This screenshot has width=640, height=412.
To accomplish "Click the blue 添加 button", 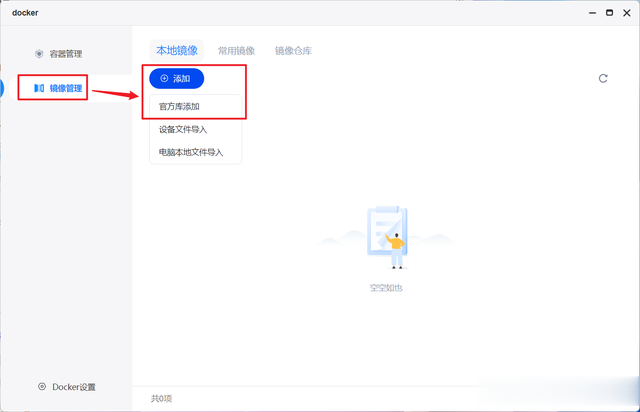I will 177,78.
